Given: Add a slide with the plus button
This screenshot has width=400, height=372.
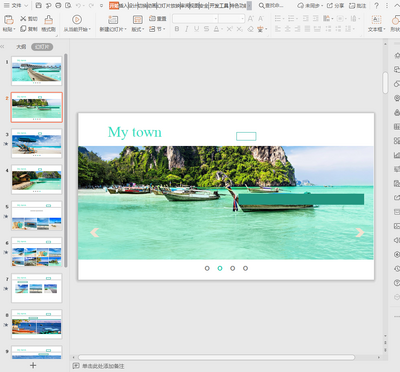Looking at the screenshot, I should pos(33,365).
